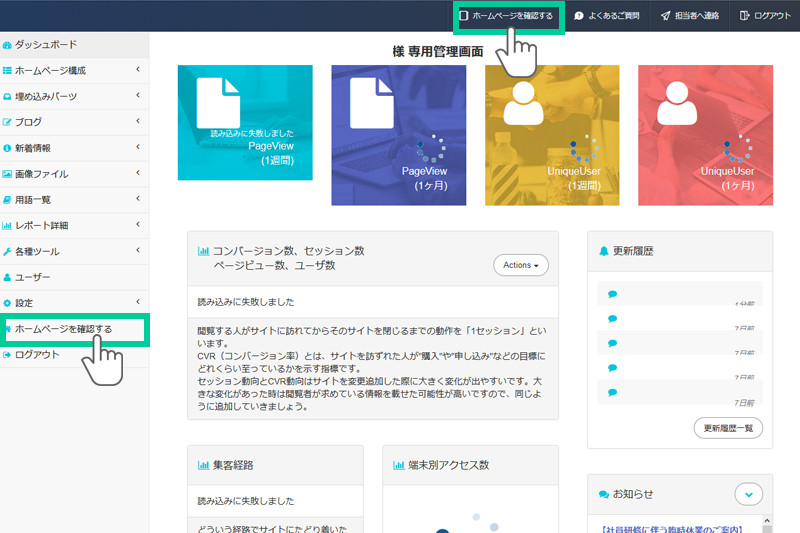
Task: Click the settings gear icon in sidebar
Action: 8,303
